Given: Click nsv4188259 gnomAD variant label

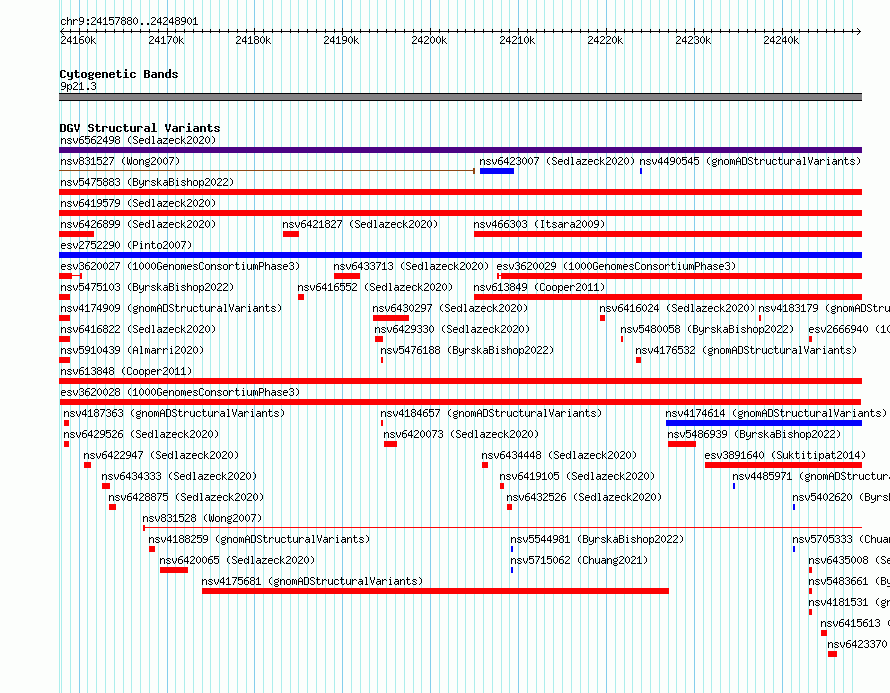Looking at the screenshot, I should tap(259, 539).
